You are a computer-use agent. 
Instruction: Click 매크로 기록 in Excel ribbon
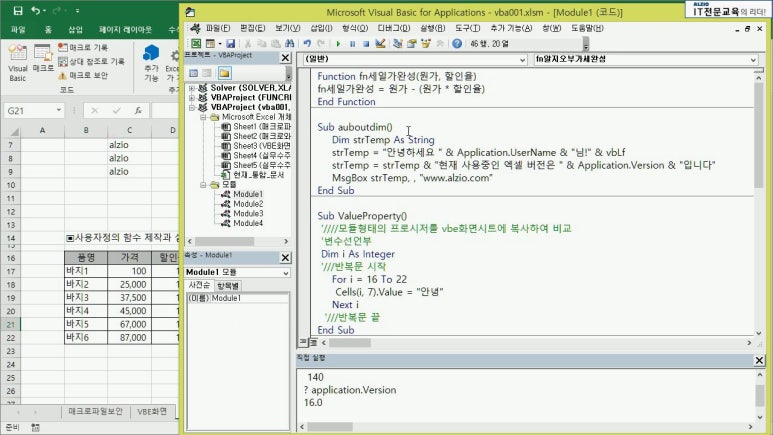pyautogui.click(x=83, y=47)
